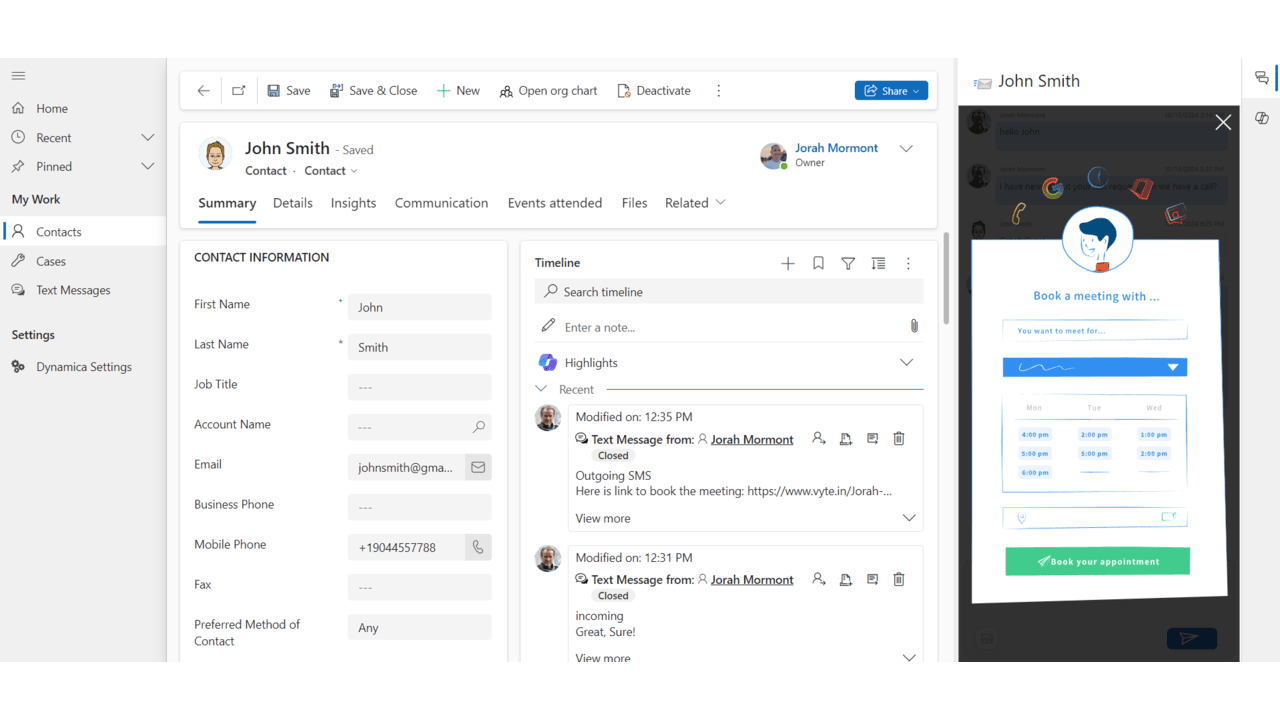Add a new timeline record with plus icon
The width and height of the screenshot is (1280, 720).
point(788,263)
